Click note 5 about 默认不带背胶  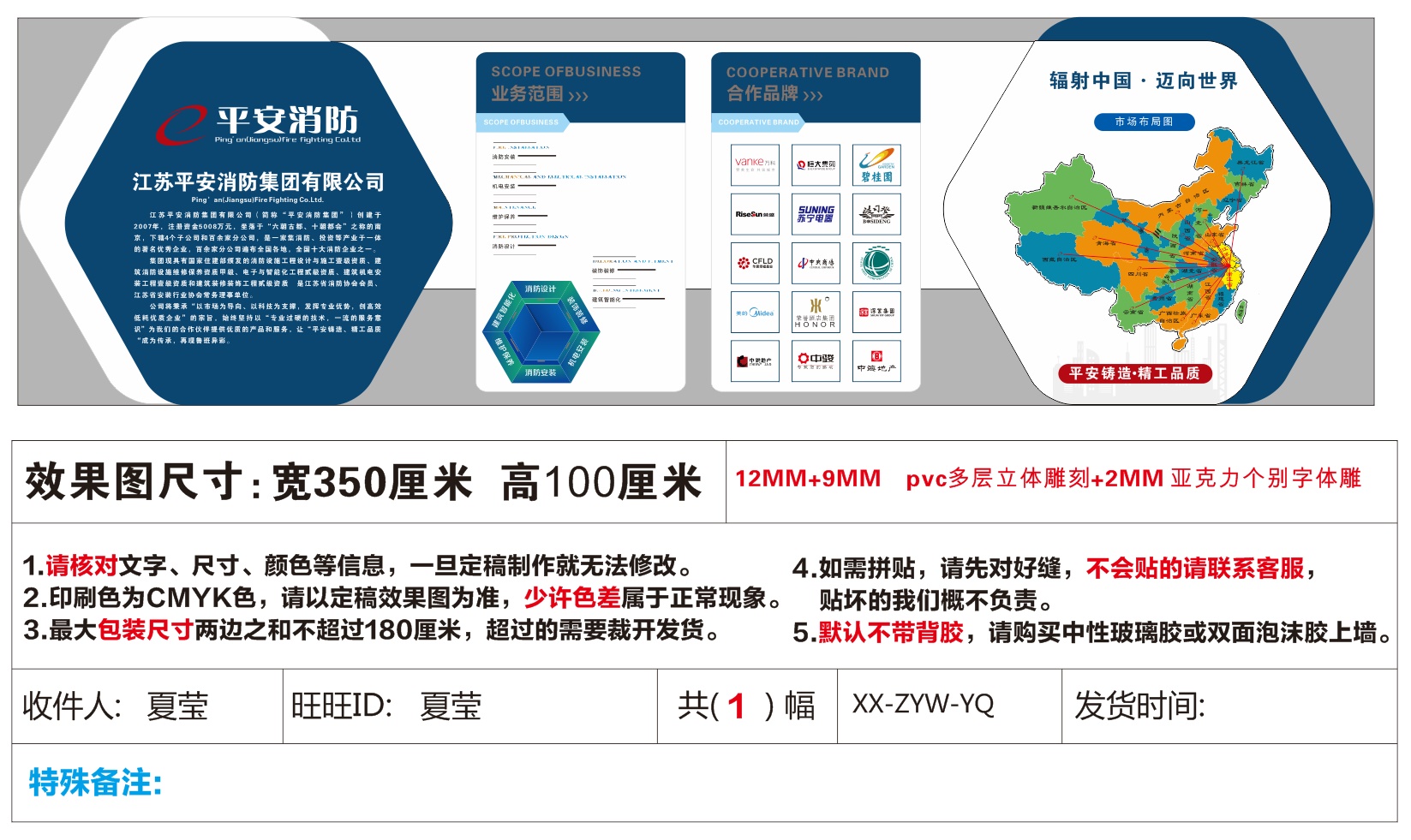tap(1091, 633)
